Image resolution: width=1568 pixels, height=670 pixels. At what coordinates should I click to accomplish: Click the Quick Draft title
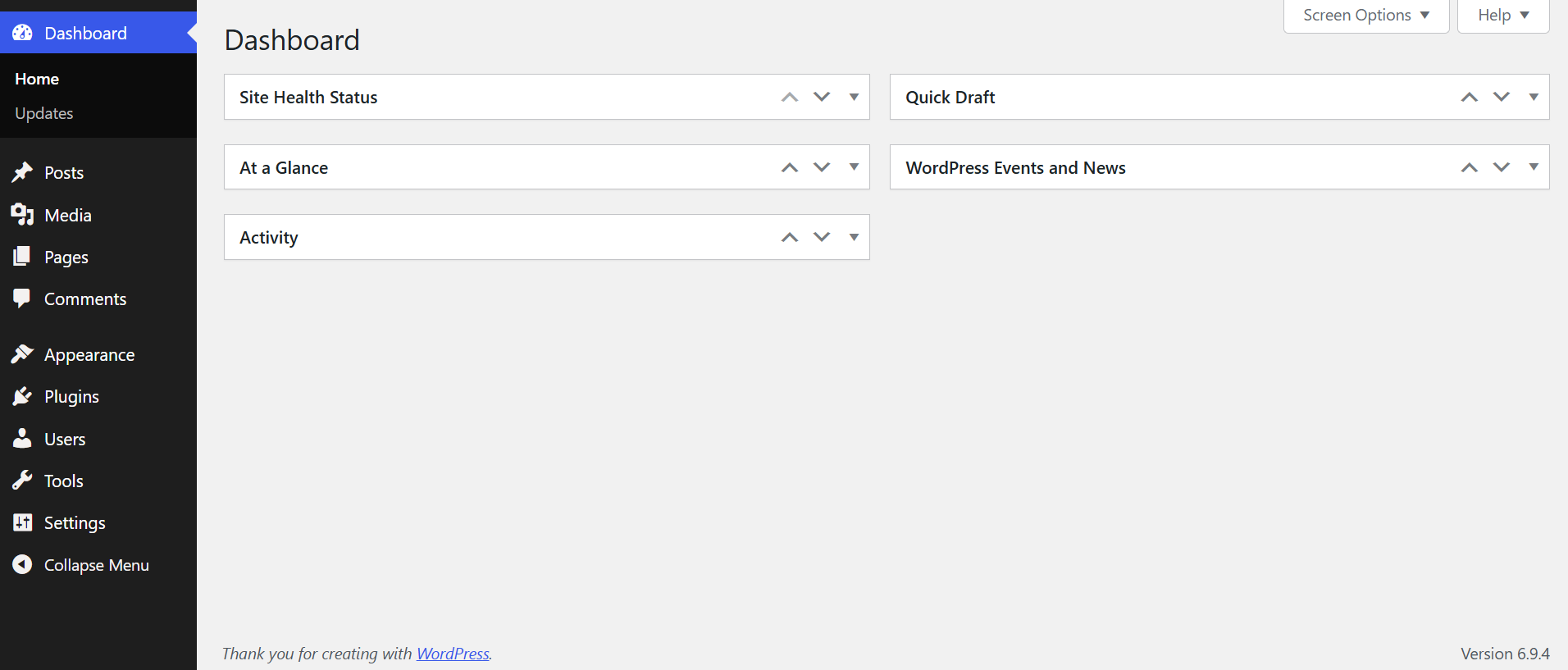point(950,97)
